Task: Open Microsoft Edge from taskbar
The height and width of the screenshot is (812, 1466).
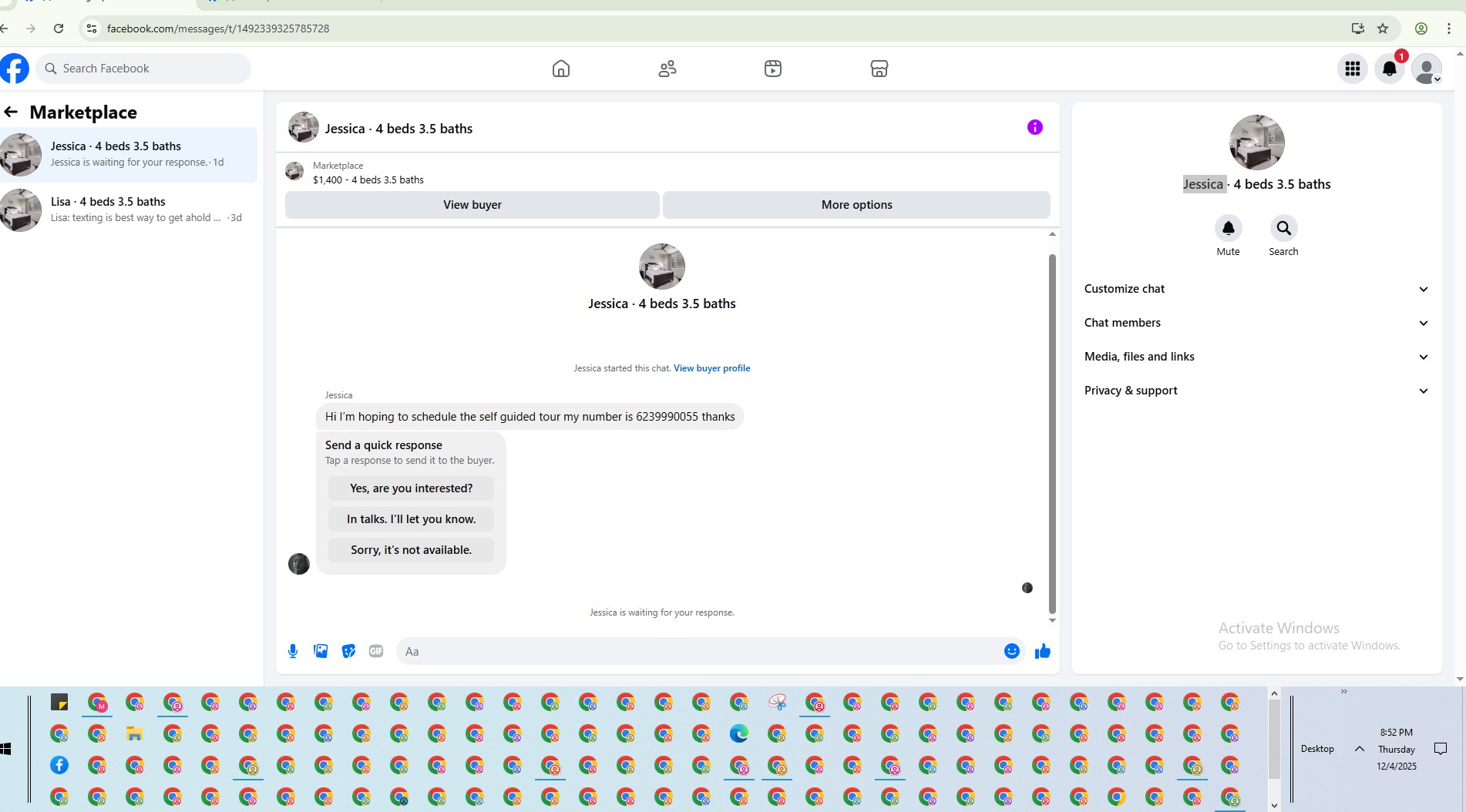Action: pyautogui.click(x=739, y=733)
